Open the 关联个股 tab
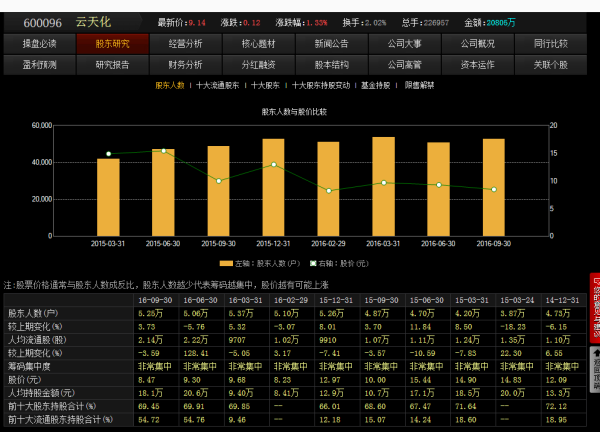Image resolution: width=600 pixels, height=432 pixels. tap(551, 65)
